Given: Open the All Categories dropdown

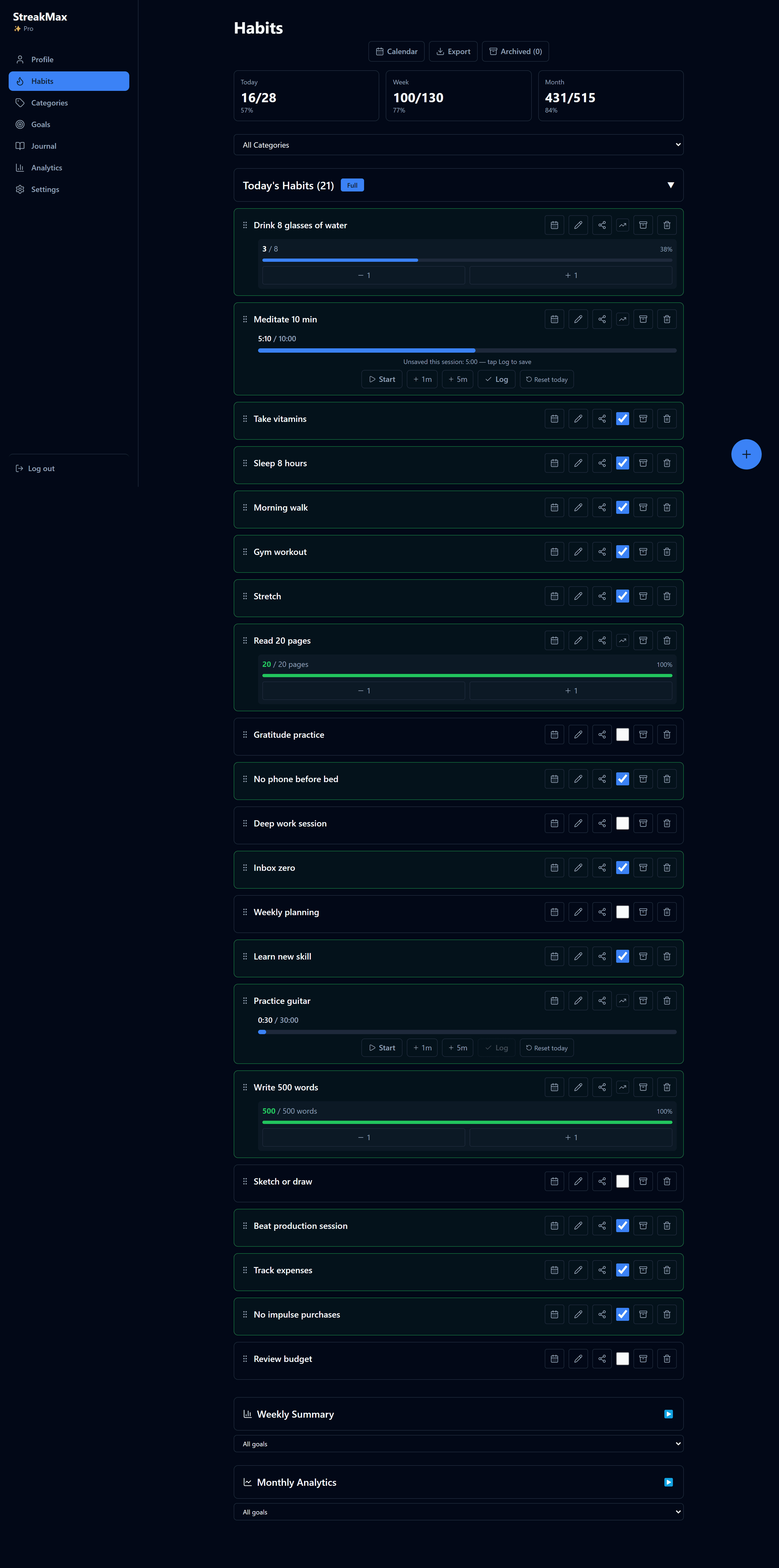Looking at the screenshot, I should (x=458, y=145).
